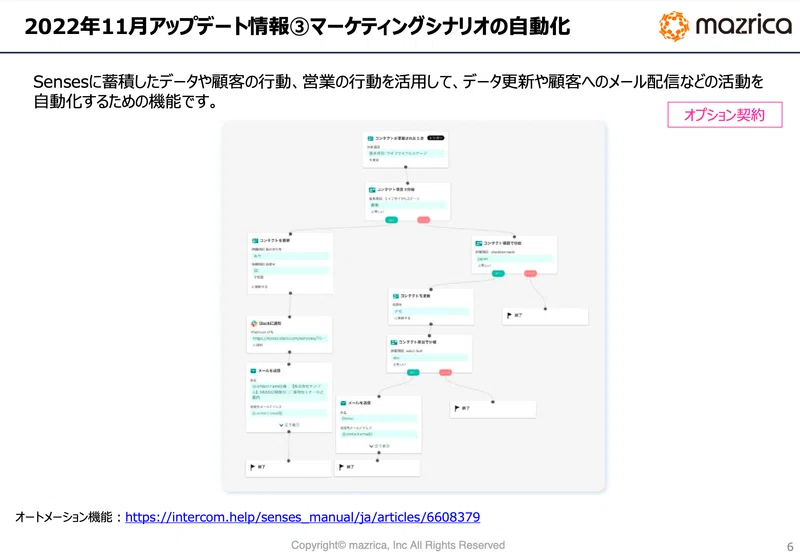Viewport: 800px width, 554px height.
Task: Click the pink オプション契約 badge
Action: (x=724, y=115)
